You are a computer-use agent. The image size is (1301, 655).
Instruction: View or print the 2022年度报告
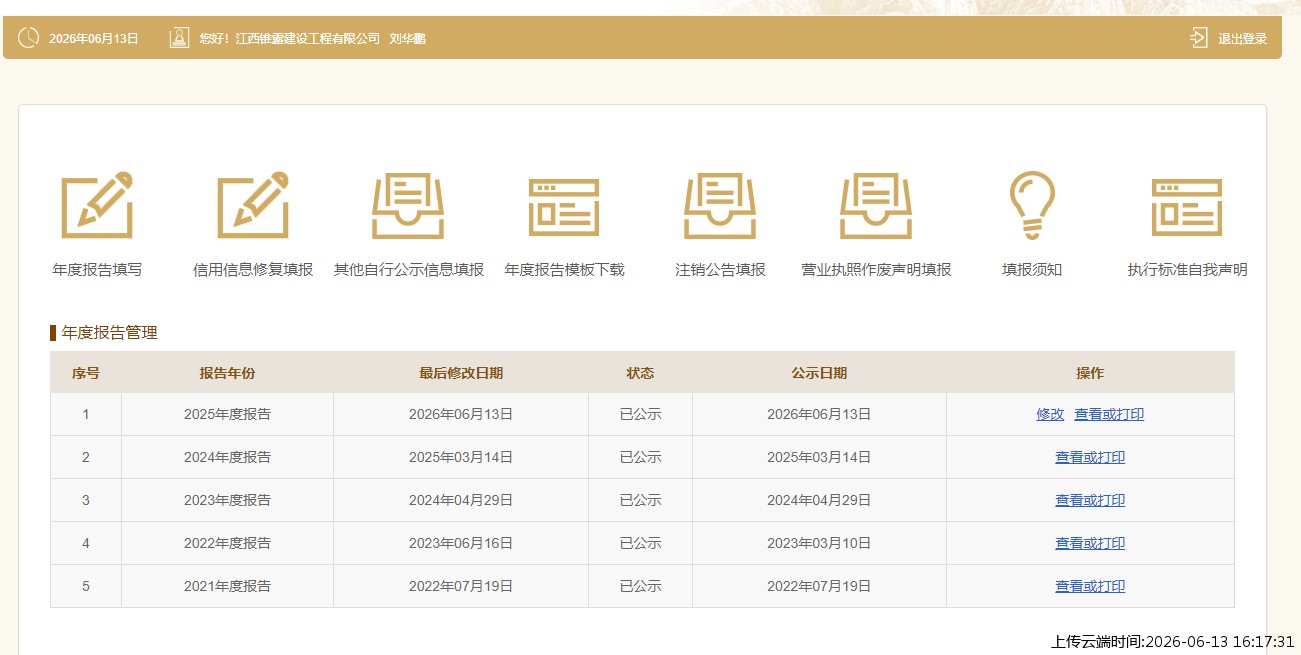coord(1090,543)
